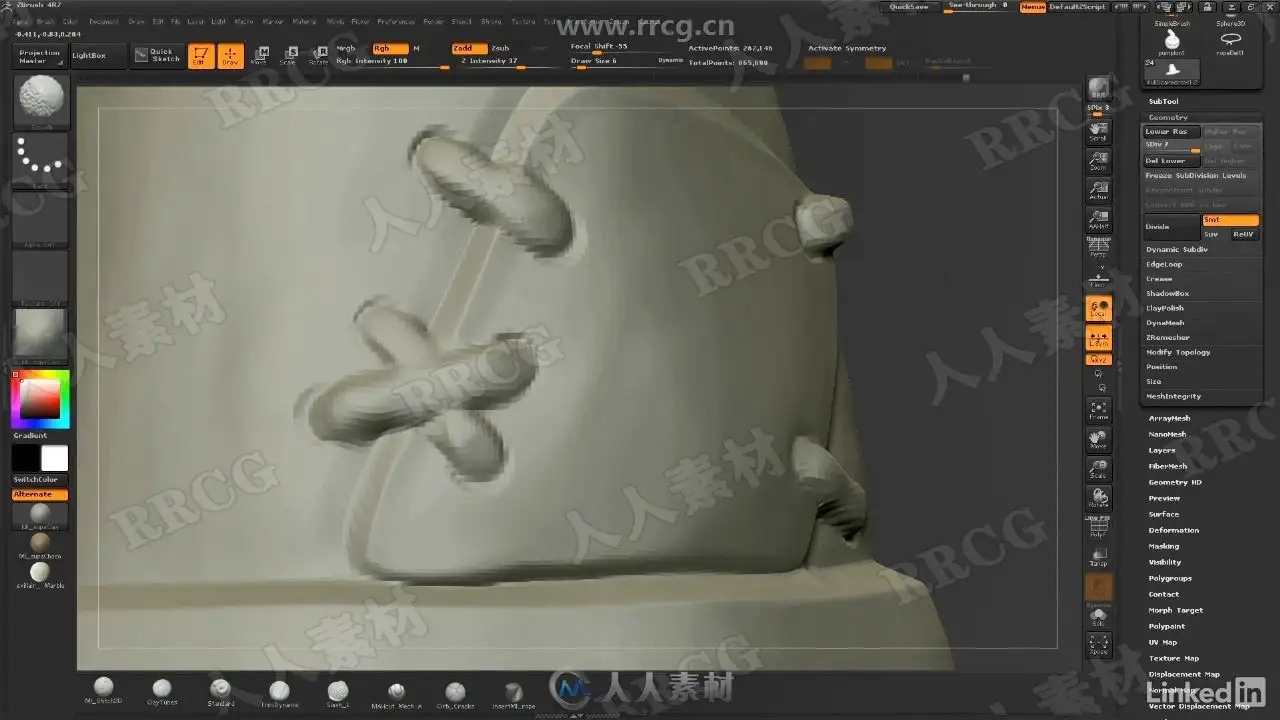Pick the Standard brush at bottom shelf
1280x720 pixels.
(x=220, y=692)
